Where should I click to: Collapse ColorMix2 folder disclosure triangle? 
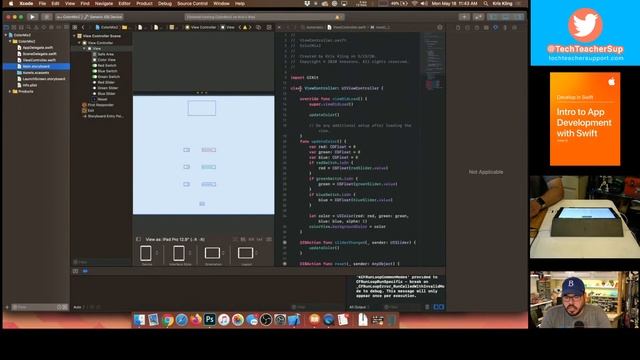pyautogui.click(x=10, y=41)
